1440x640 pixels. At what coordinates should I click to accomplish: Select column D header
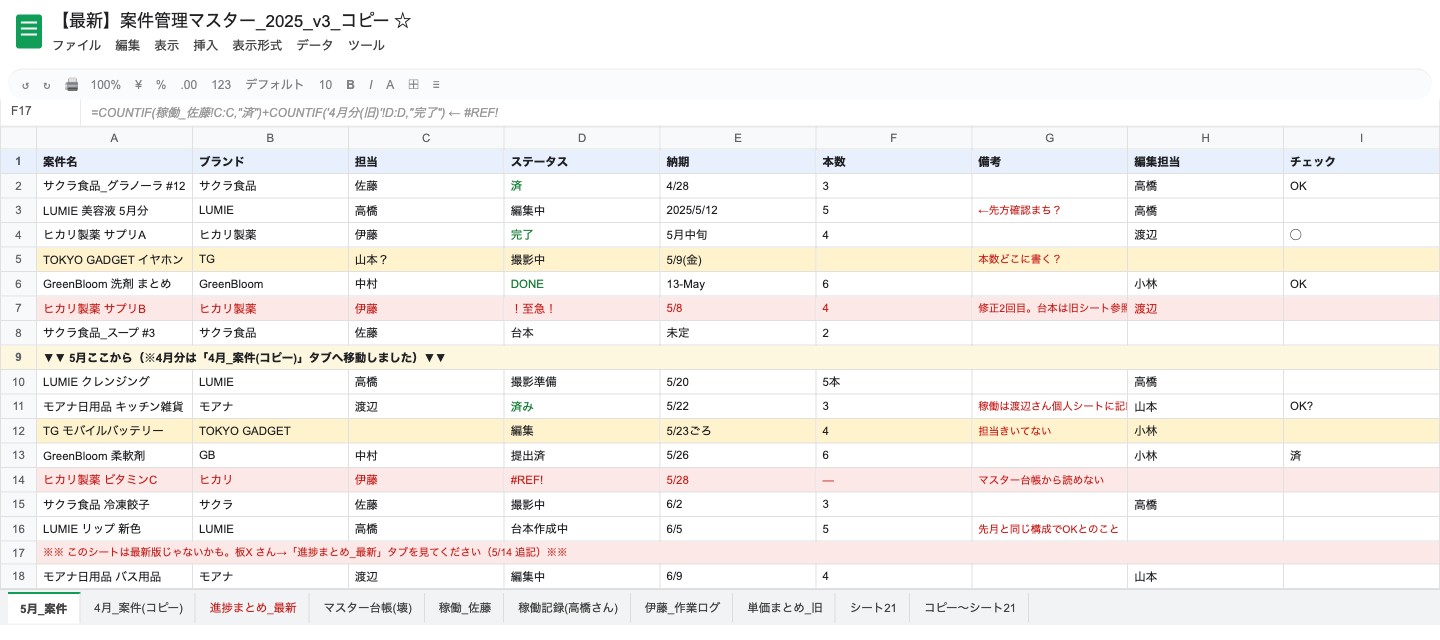tap(582, 138)
